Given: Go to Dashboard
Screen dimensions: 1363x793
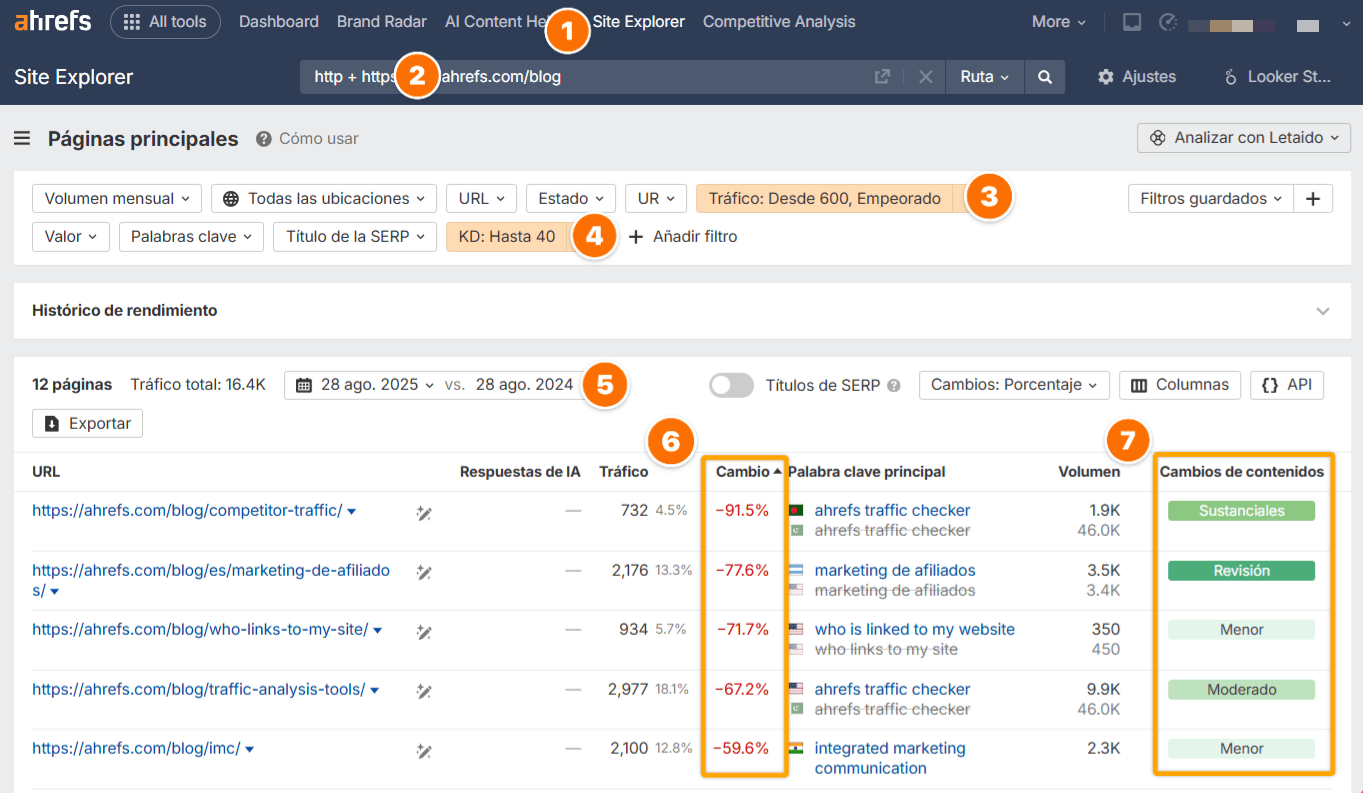Looking at the screenshot, I should 279,21.
